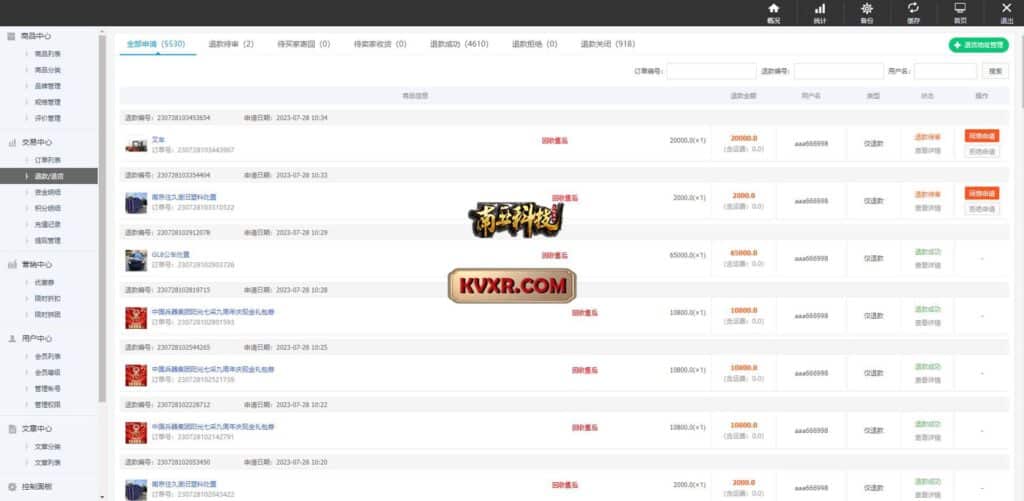
Task: Open 文章分类 in the sidebar
Action: 47,446
